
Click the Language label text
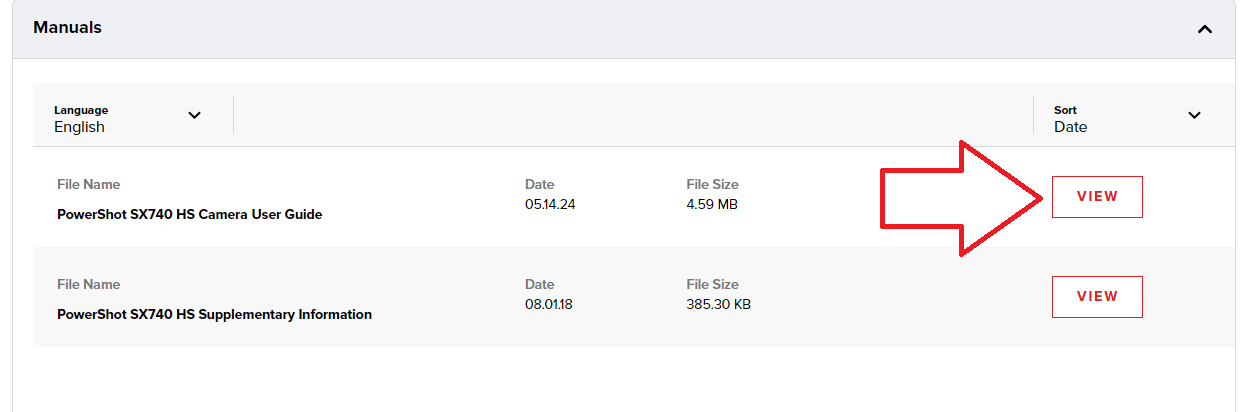81,110
